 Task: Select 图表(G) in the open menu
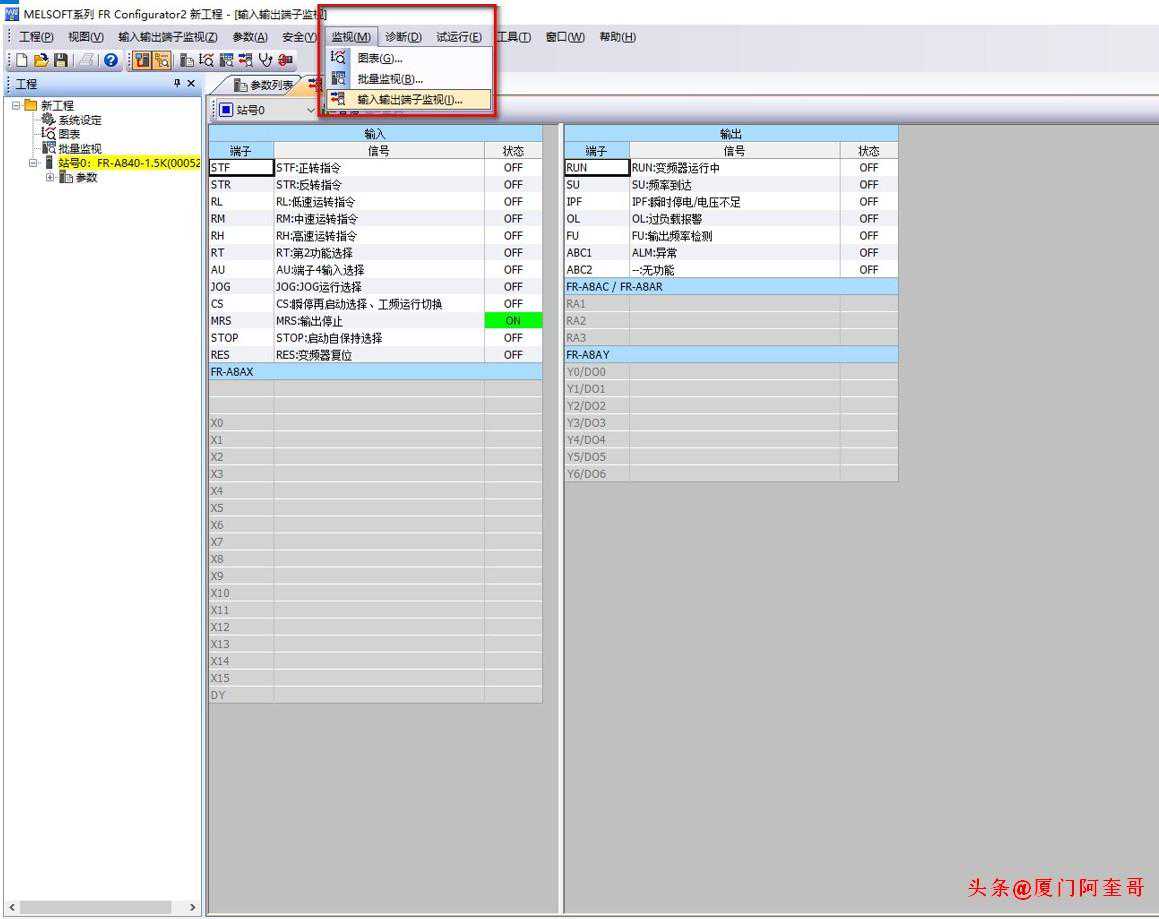coord(379,59)
